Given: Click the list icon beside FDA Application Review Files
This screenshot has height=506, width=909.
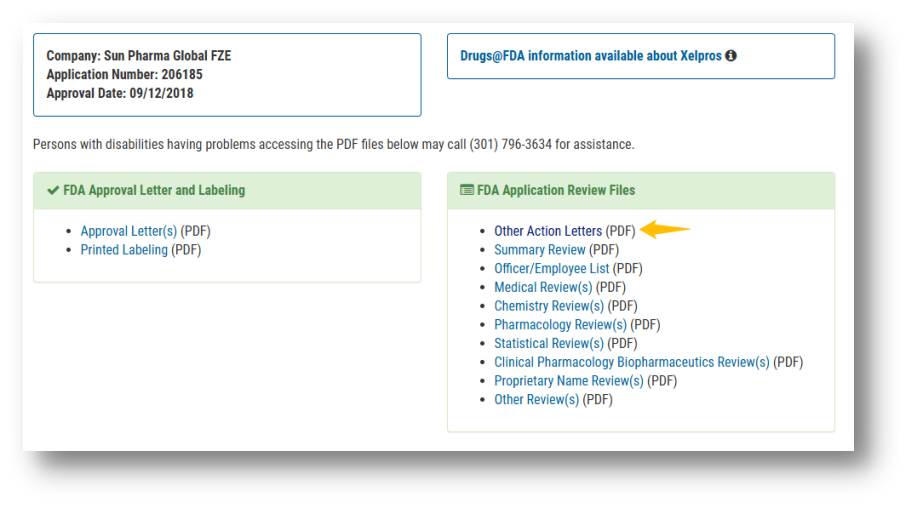Looking at the screenshot, I should tap(467, 190).
